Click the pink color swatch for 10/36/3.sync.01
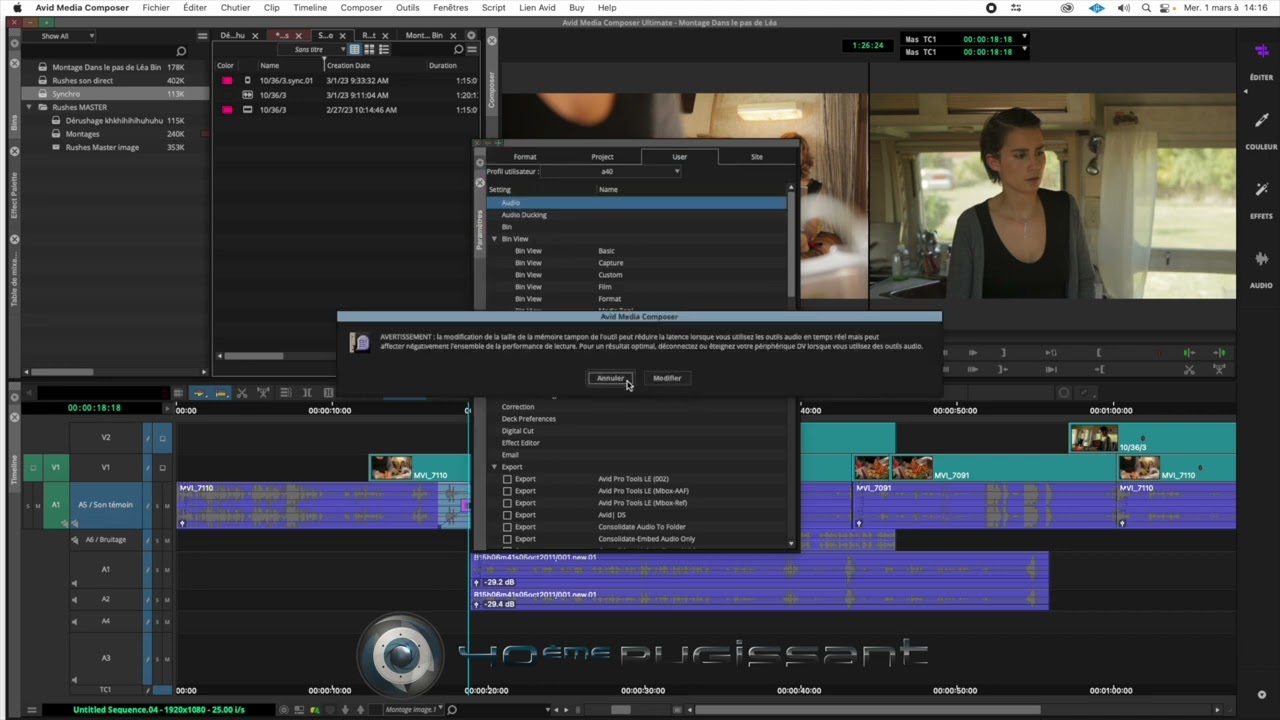 tap(227, 80)
